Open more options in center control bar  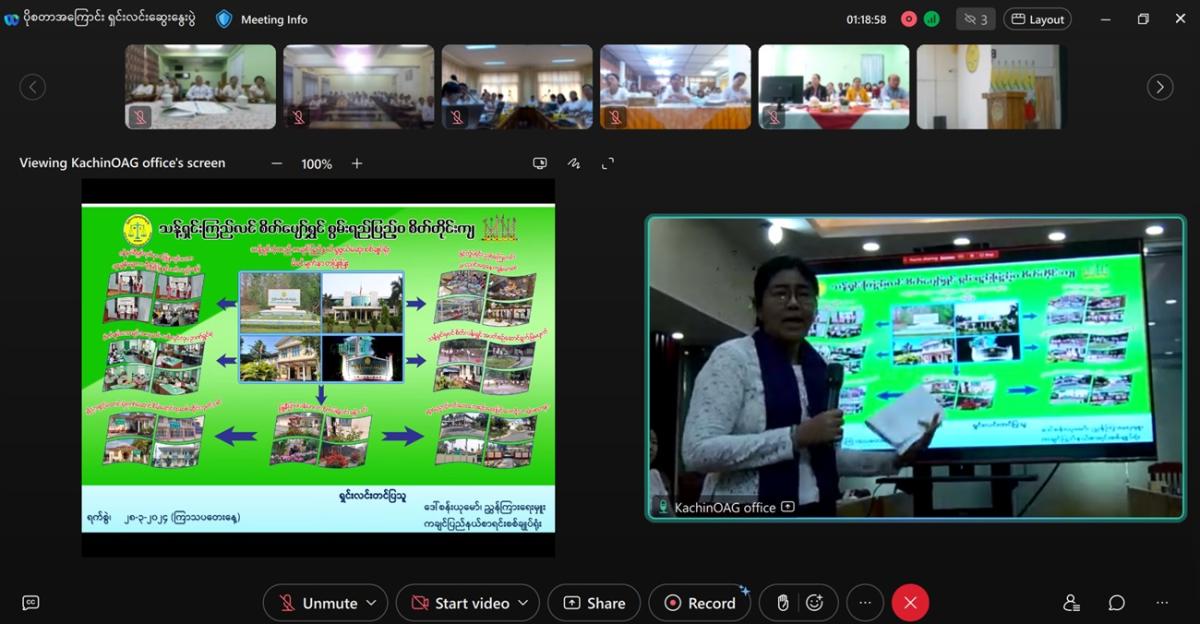pyautogui.click(x=865, y=603)
